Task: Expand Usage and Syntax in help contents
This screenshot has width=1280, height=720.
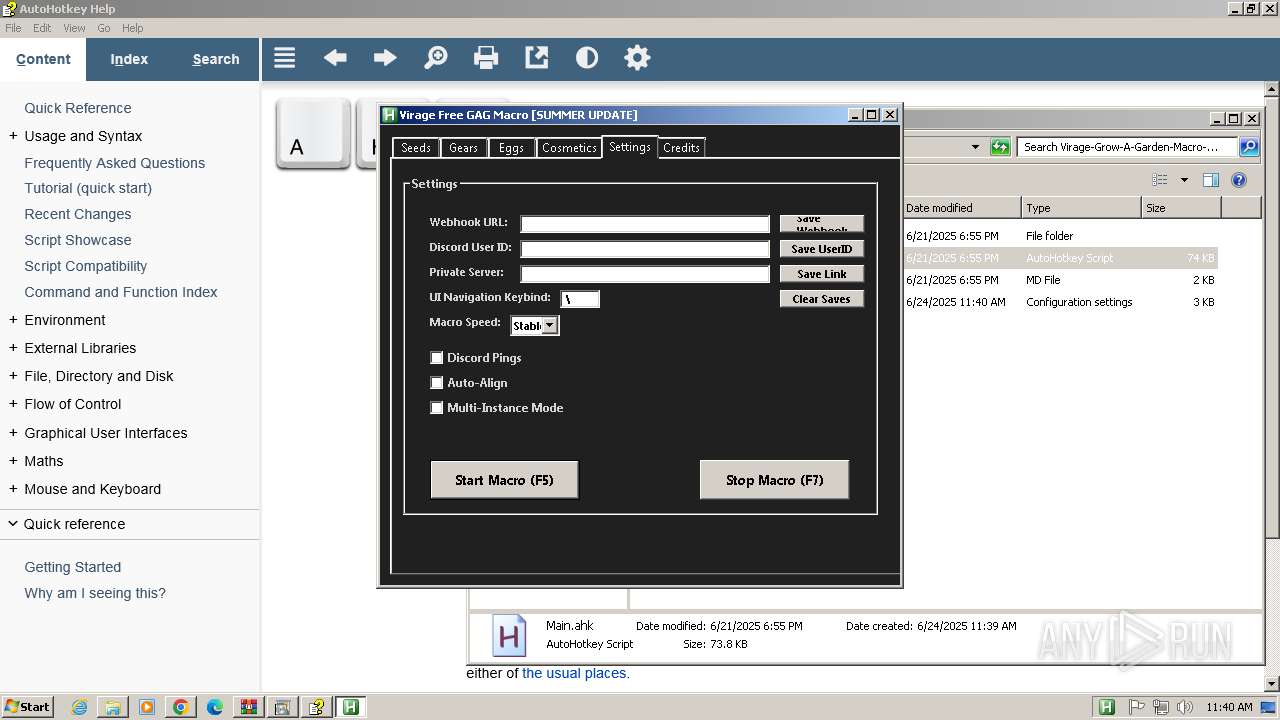Action: click(x=13, y=136)
